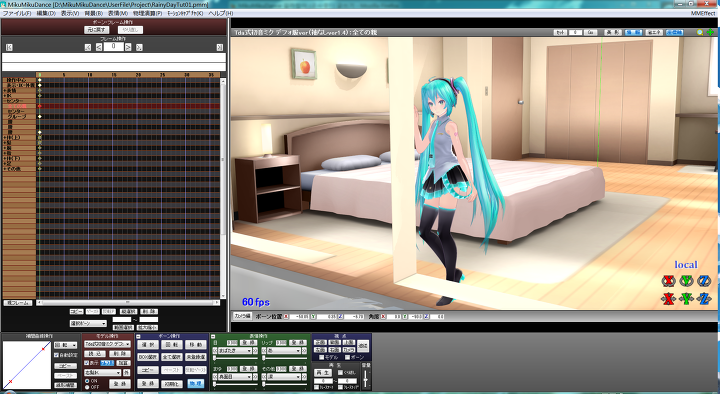Open range-select bone dropdown under timeline
This screenshot has height=394, width=720.
tap(88, 324)
